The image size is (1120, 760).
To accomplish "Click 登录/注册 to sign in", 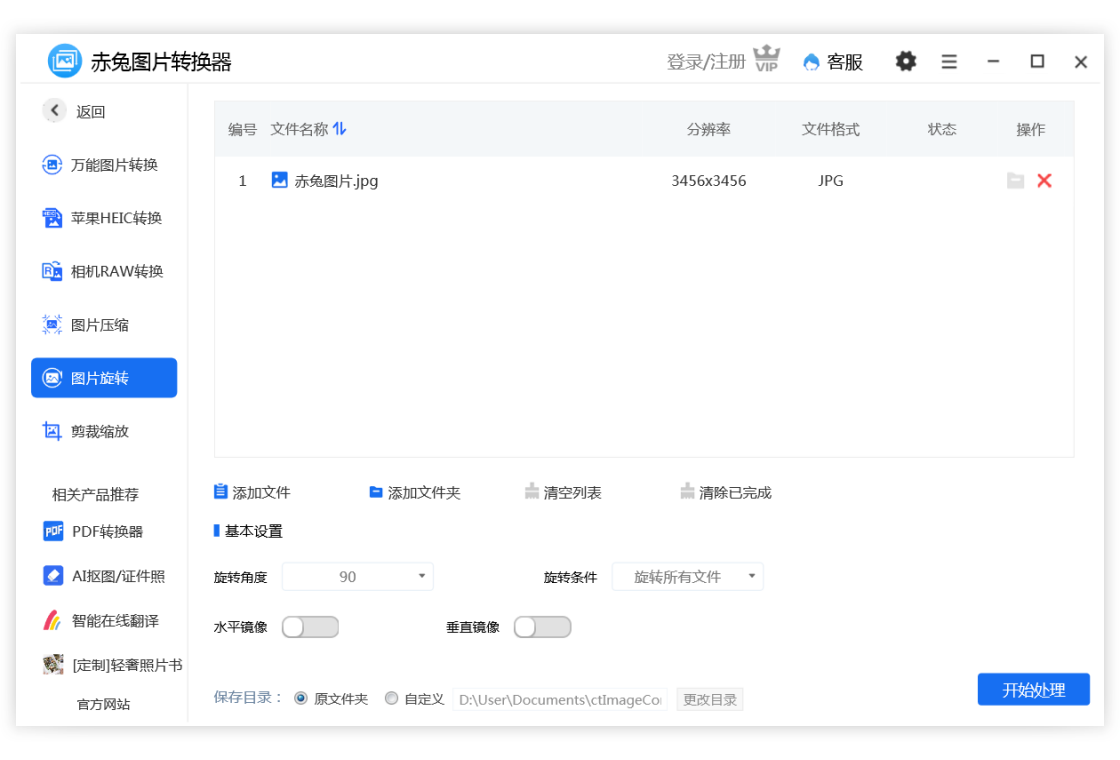I will [x=706, y=62].
